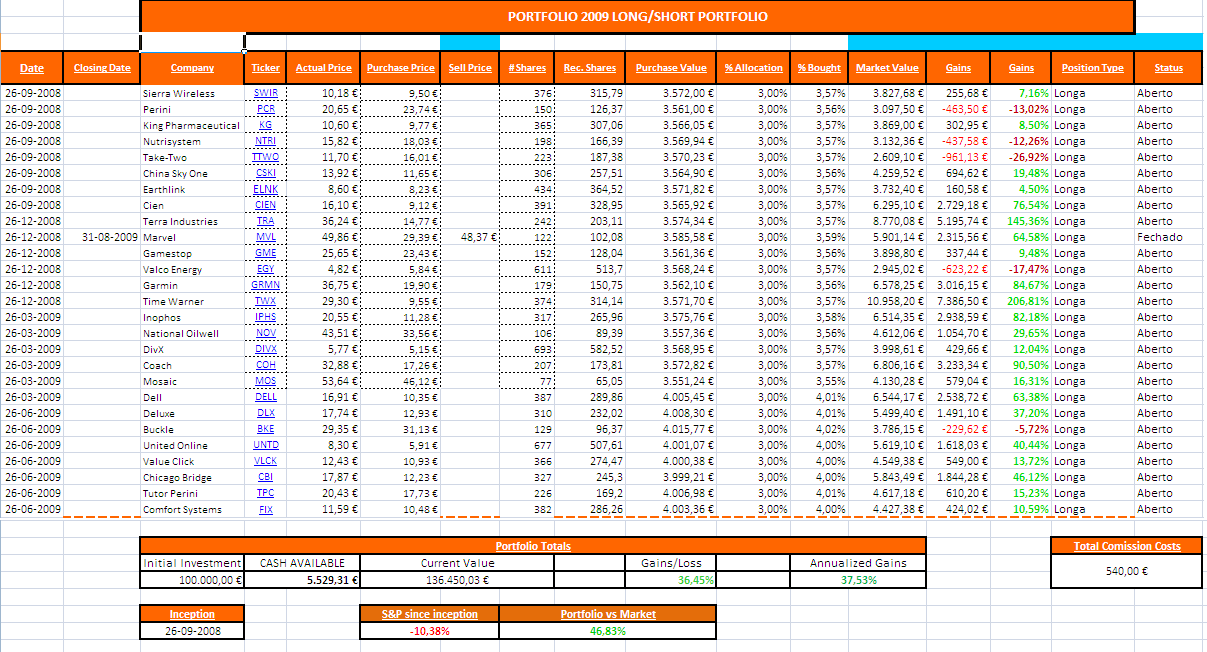The width and height of the screenshot is (1207, 652).
Task: Follow the TTWO ticker link
Action: 265,157
